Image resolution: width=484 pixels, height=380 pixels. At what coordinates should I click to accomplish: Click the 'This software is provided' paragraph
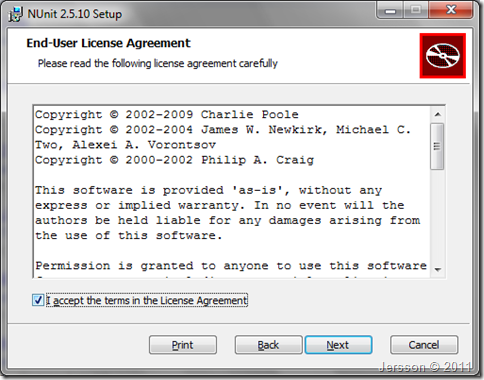[228, 213]
